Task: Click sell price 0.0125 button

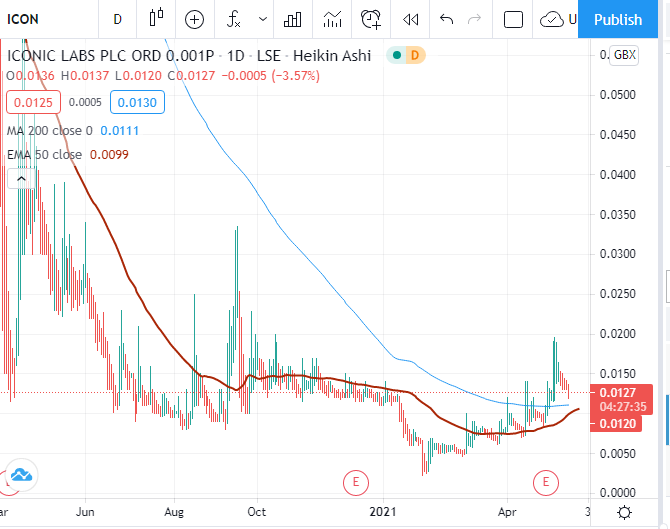Action: click(33, 103)
